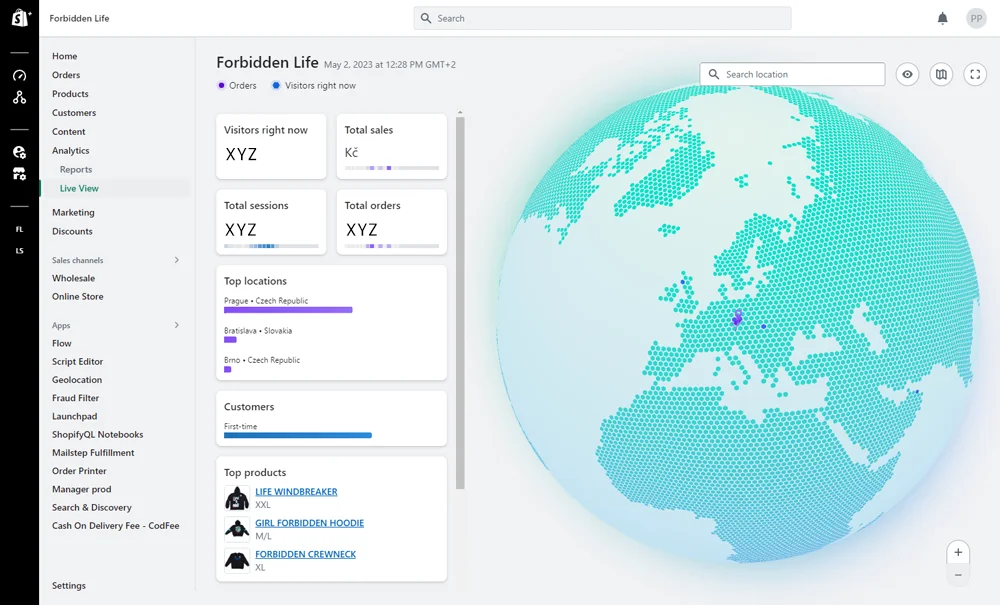Open the Geolocation app
This screenshot has width=1000, height=605.
(77, 380)
